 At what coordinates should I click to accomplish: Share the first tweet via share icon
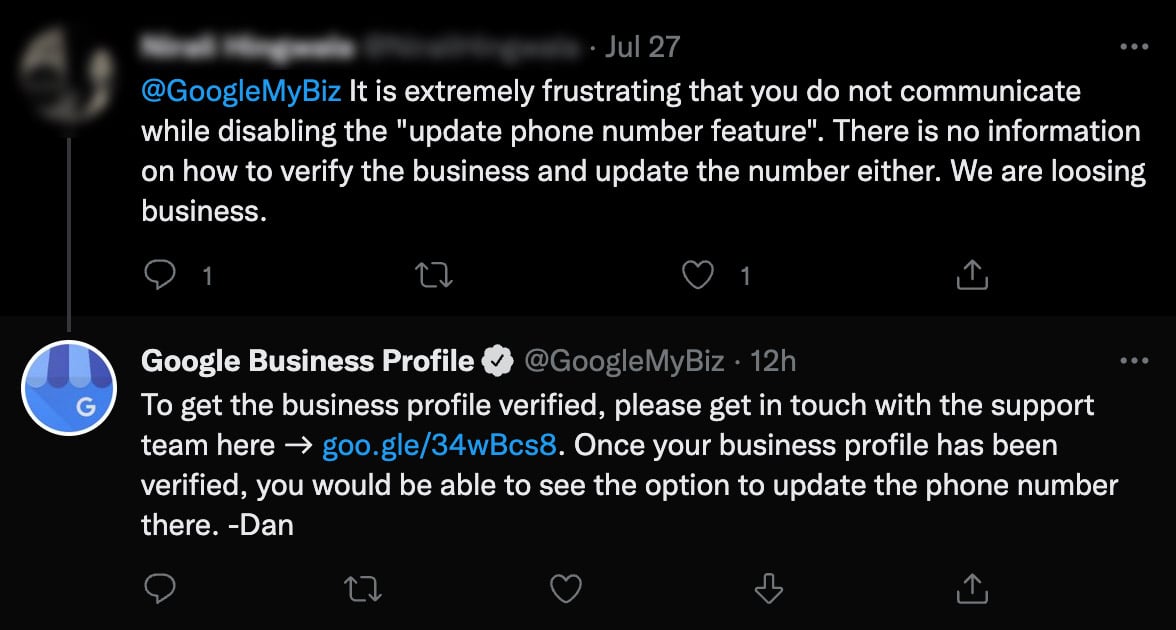tap(972, 275)
